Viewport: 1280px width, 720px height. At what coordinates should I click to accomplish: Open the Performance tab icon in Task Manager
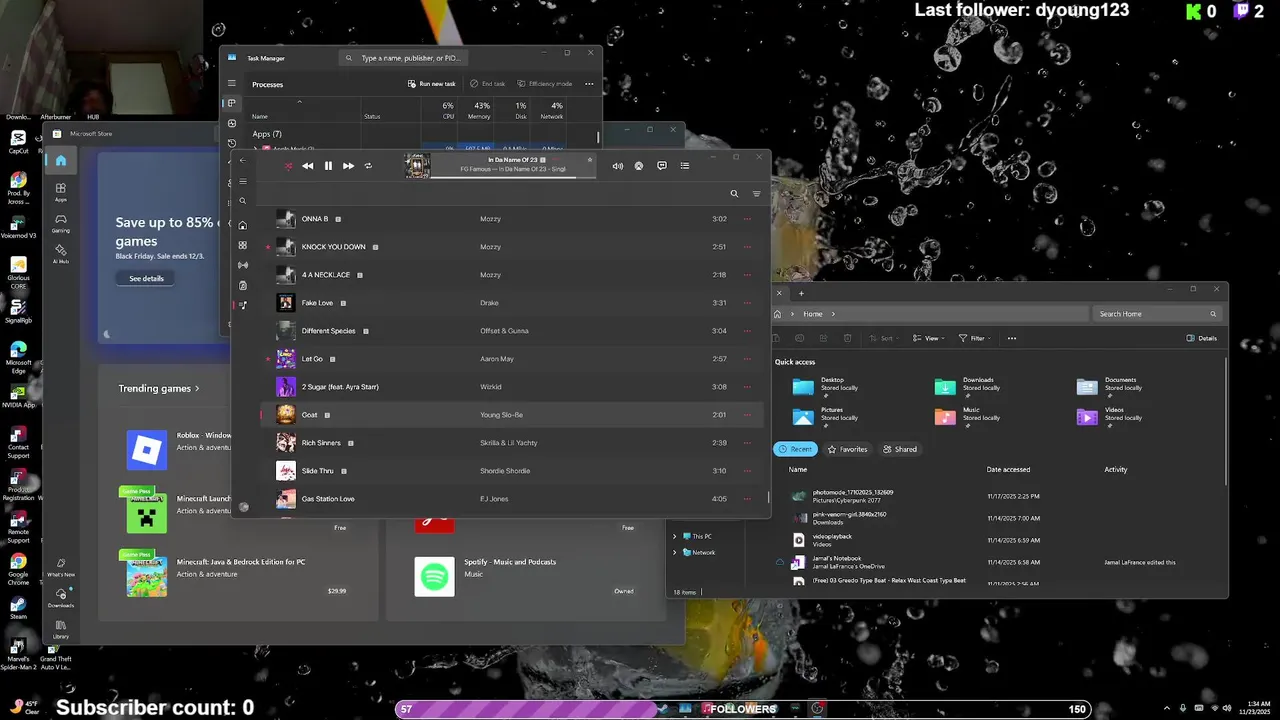click(x=232, y=123)
